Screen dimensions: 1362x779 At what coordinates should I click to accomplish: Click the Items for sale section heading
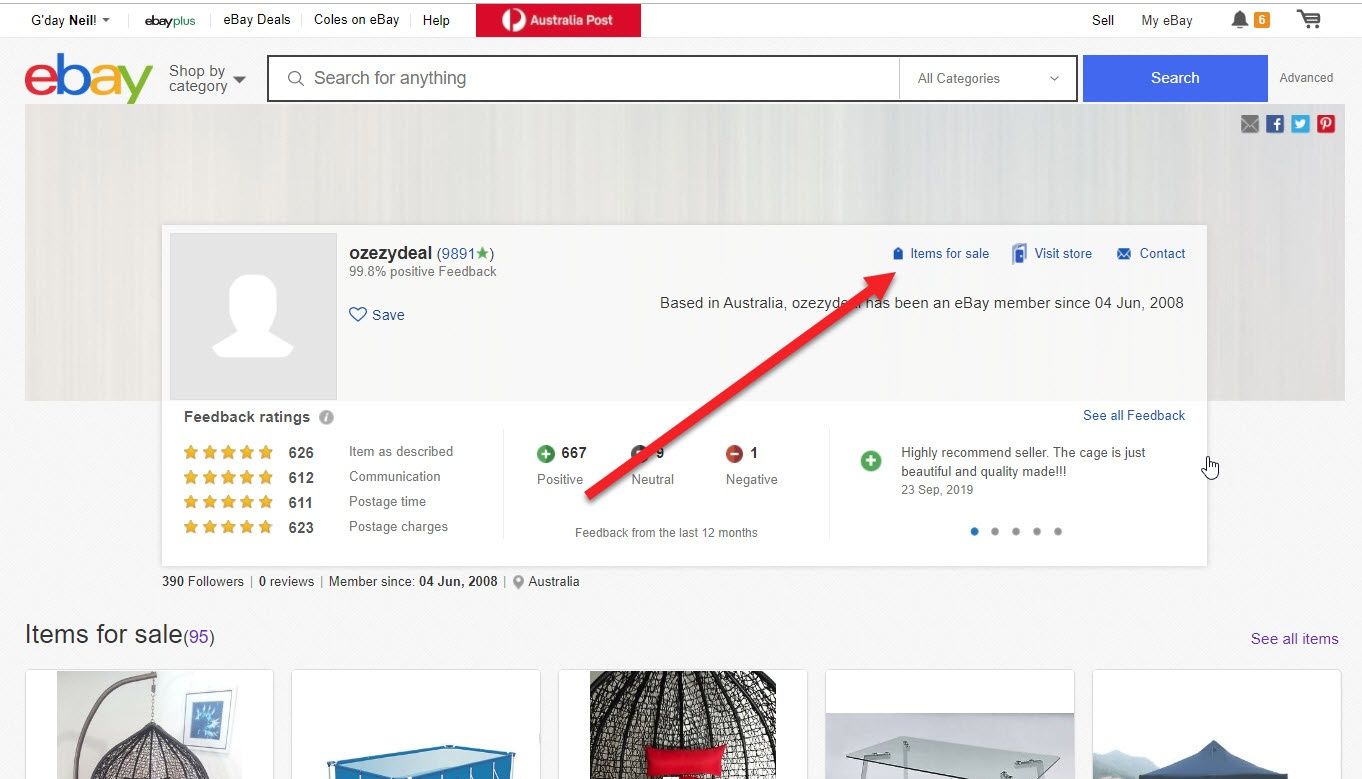click(x=104, y=634)
